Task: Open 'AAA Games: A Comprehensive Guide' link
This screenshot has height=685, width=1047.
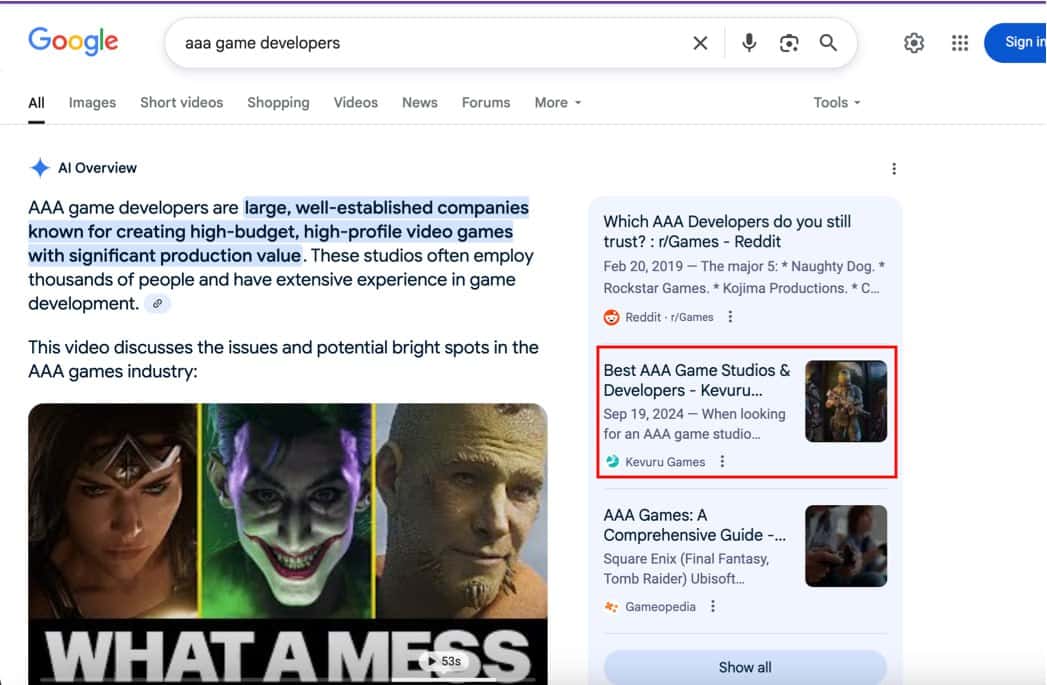Action: (694, 525)
